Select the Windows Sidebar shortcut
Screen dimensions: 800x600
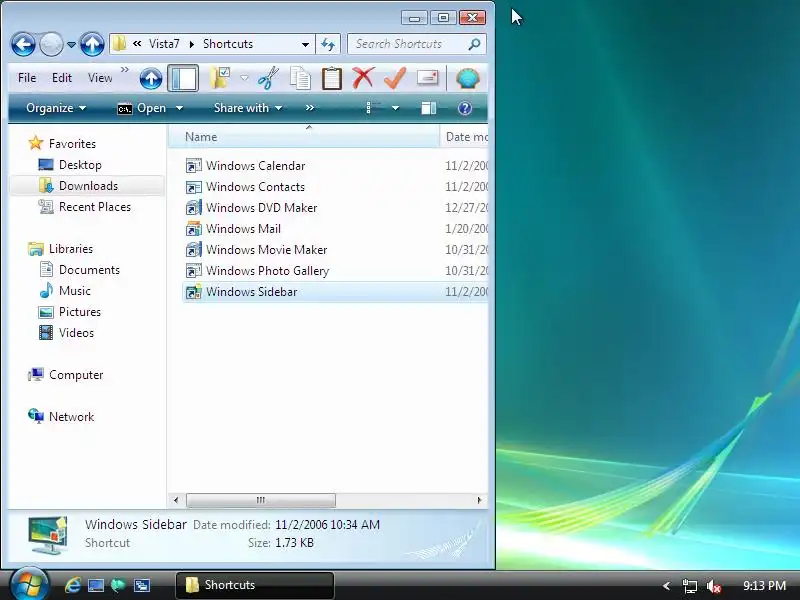(335, 292)
